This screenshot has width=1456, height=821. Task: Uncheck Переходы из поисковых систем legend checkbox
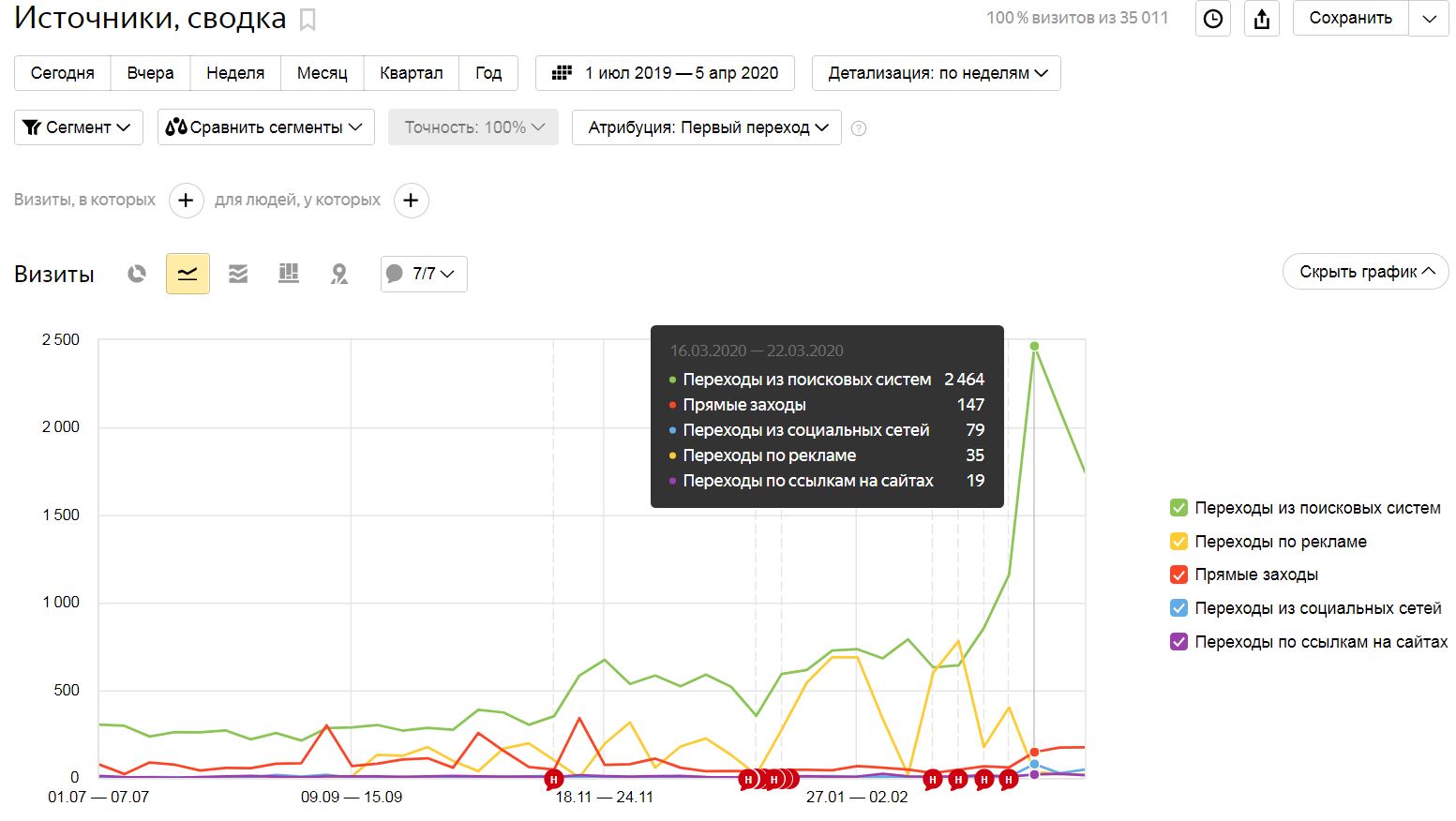coord(1179,508)
